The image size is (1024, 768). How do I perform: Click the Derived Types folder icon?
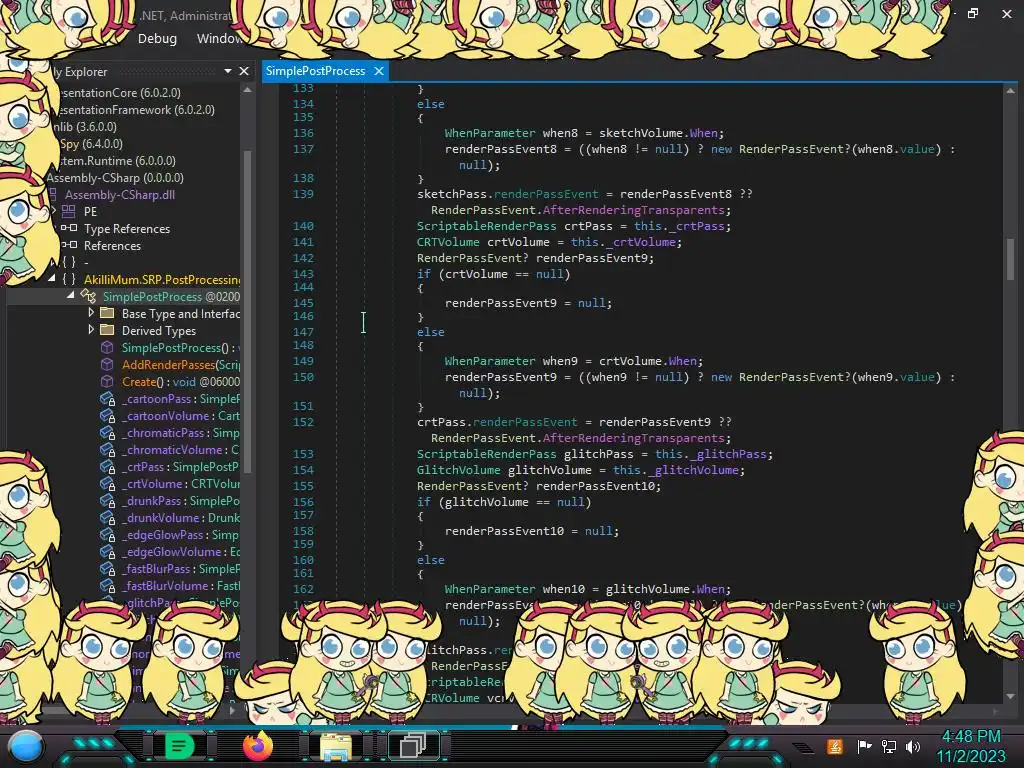pos(107,330)
